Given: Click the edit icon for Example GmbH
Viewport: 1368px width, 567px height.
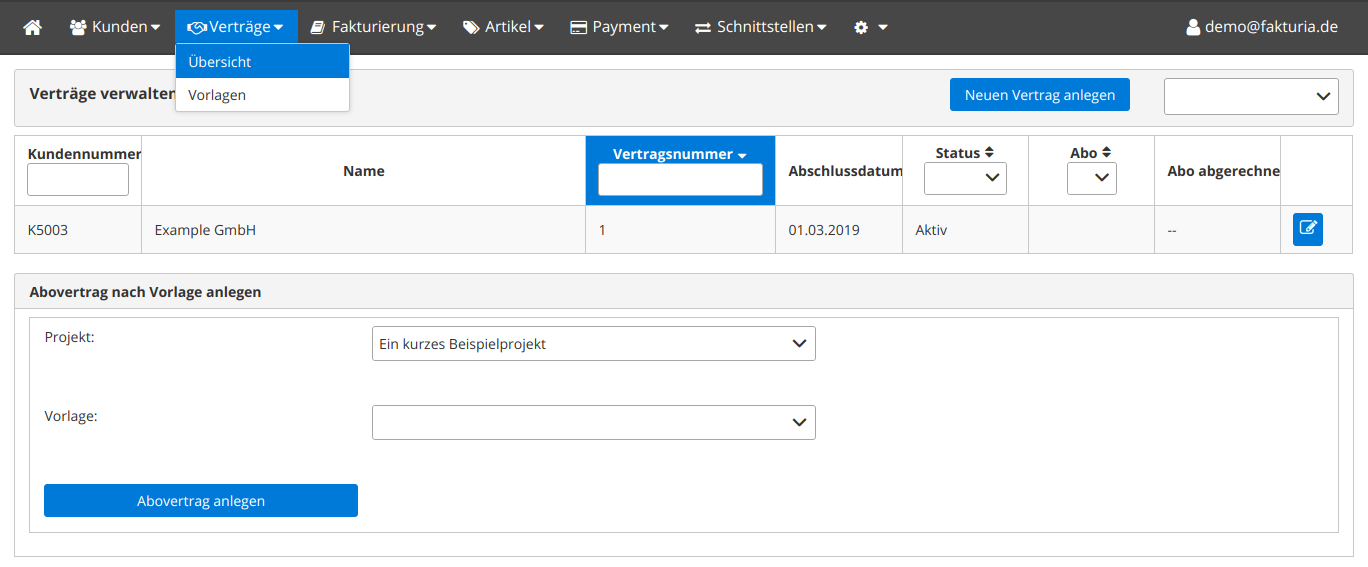Looking at the screenshot, I should (1307, 229).
